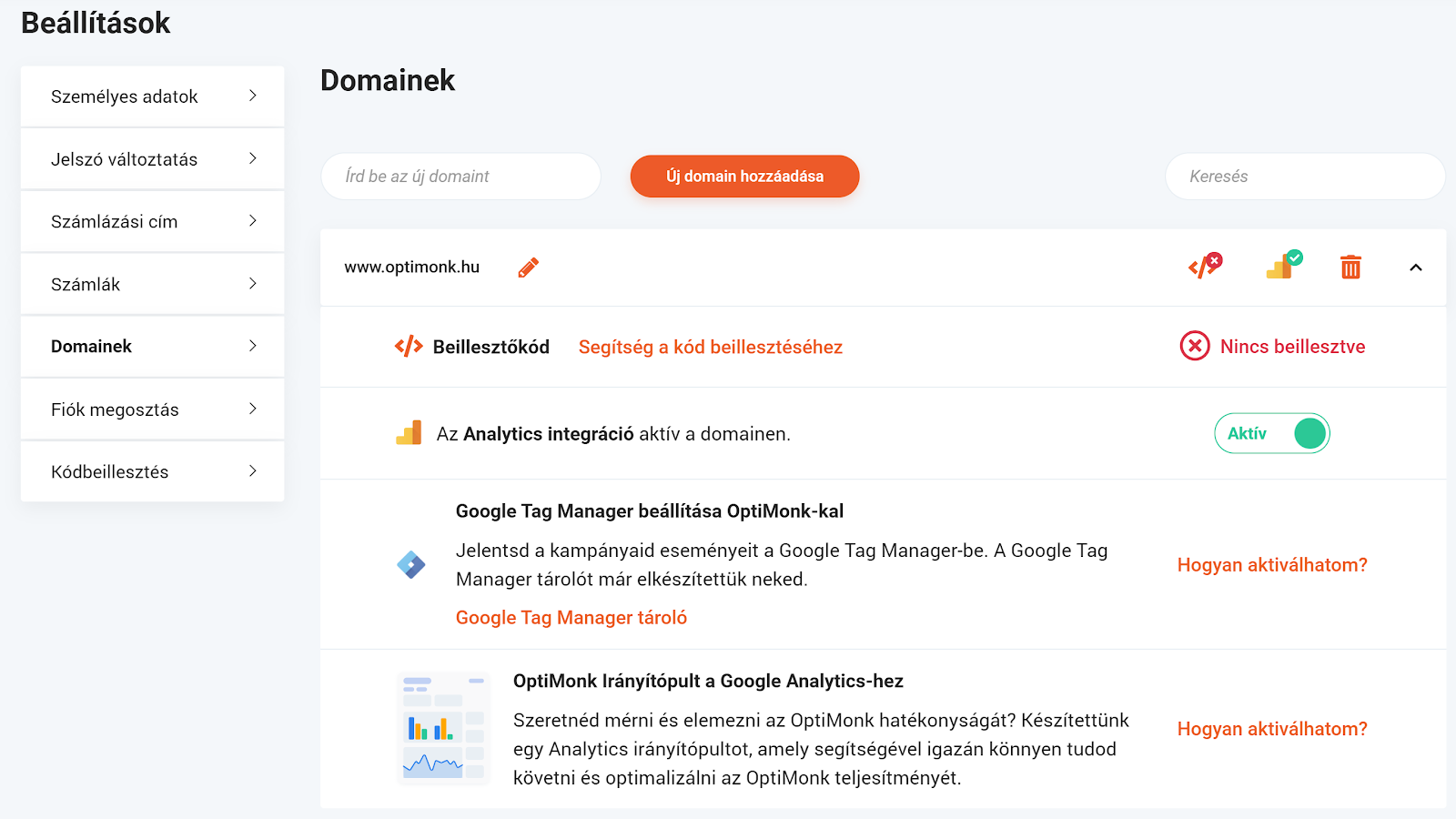Image resolution: width=1456 pixels, height=819 pixels.
Task: Click the Analytics integráció bar chart icon
Action: pos(409,432)
